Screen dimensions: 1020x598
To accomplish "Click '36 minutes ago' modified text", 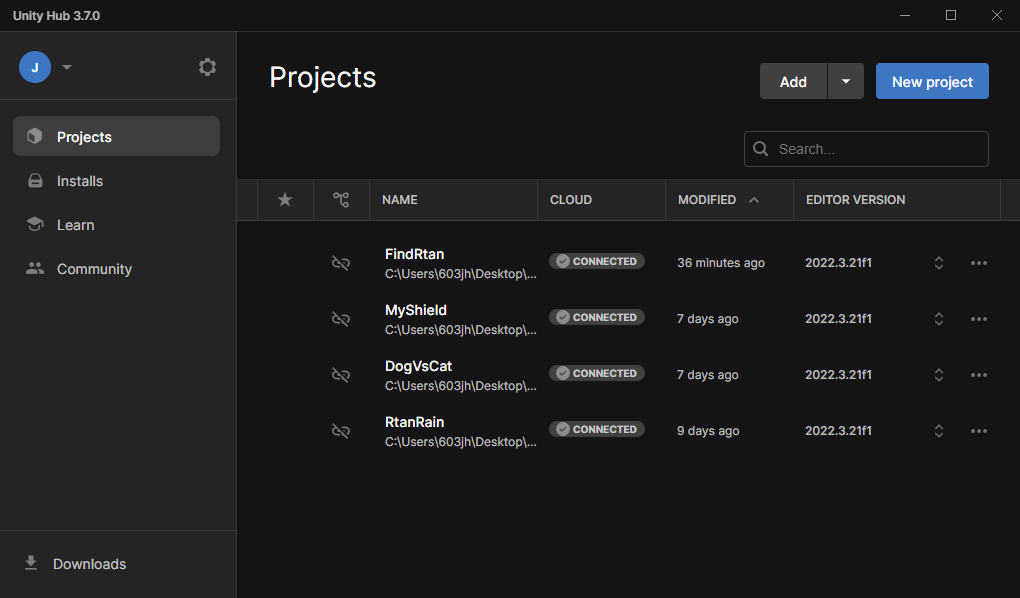I will pos(721,263).
